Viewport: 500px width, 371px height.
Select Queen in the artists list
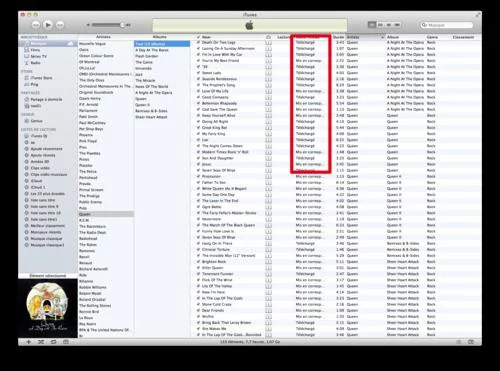coord(106,214)
